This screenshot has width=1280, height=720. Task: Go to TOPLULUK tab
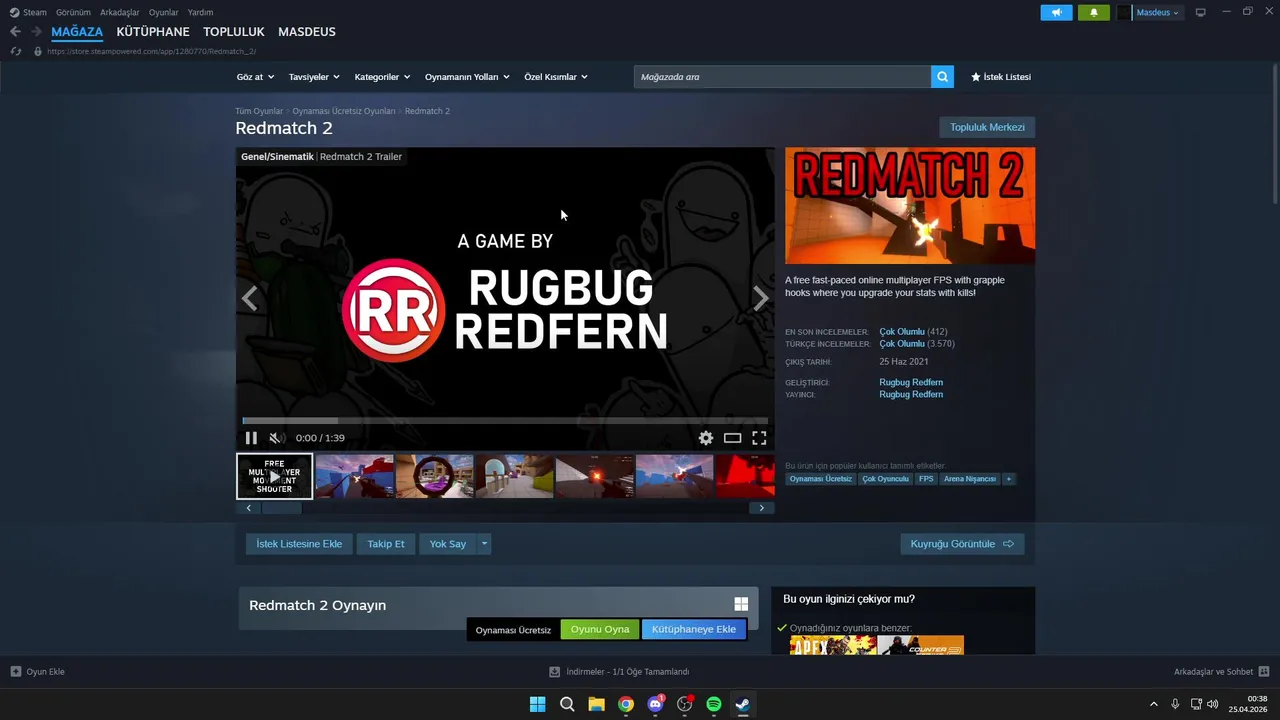234,32
